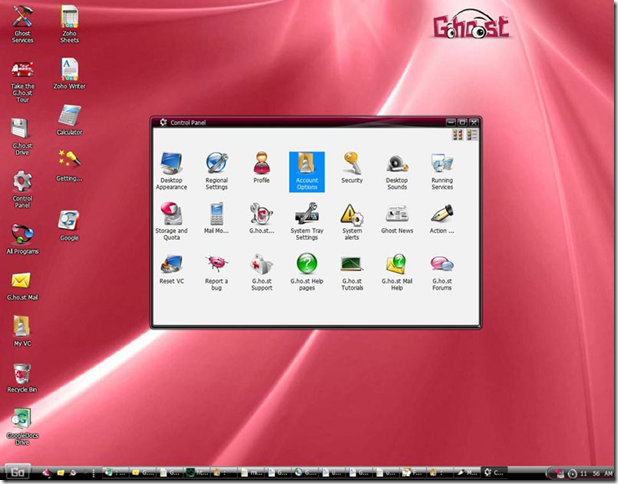
Task: Open Control Panel desktop shortcut
Action: tap(22, 189)
